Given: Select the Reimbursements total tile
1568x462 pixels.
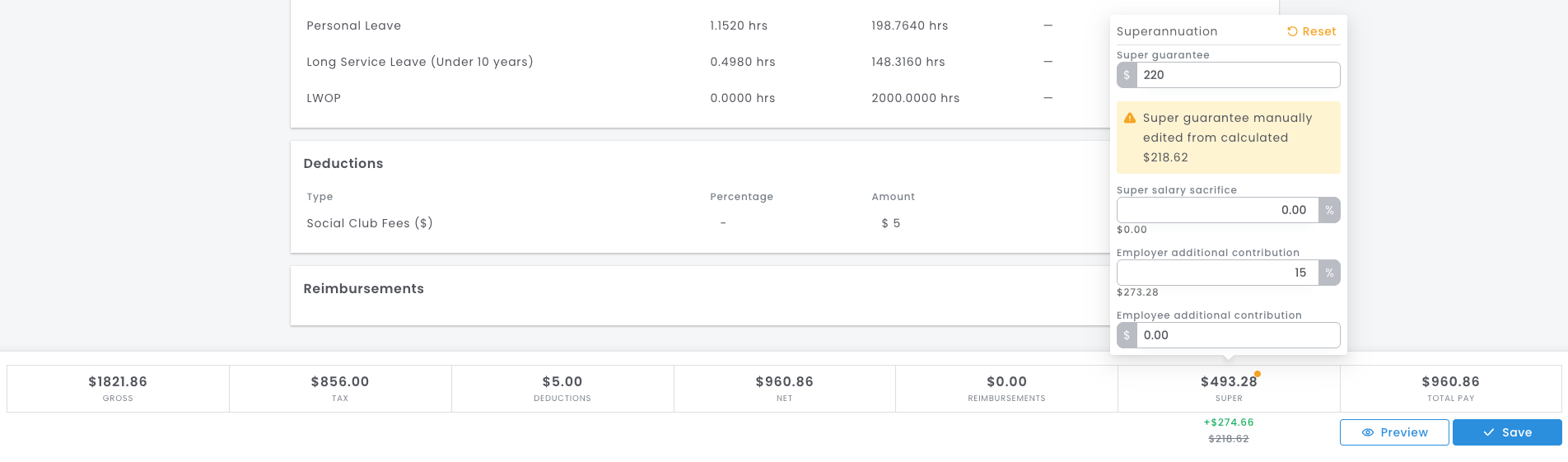Looking at the screenshot, I should (x=1006, y=389).
